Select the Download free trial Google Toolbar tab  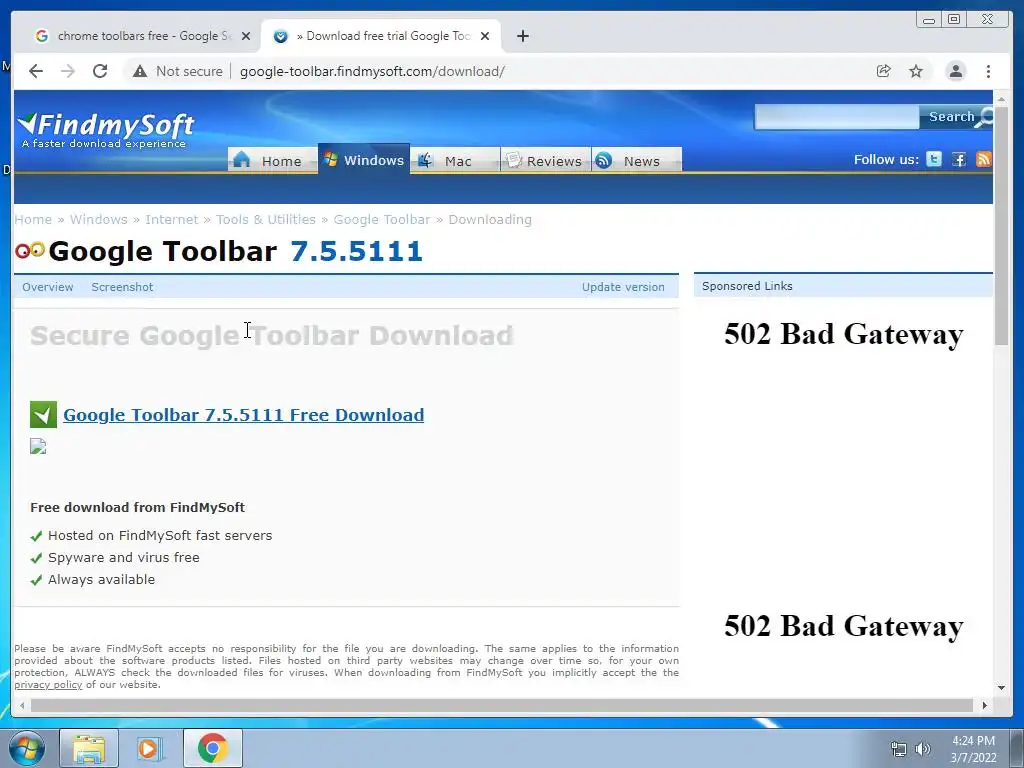[x=381, y=36]
